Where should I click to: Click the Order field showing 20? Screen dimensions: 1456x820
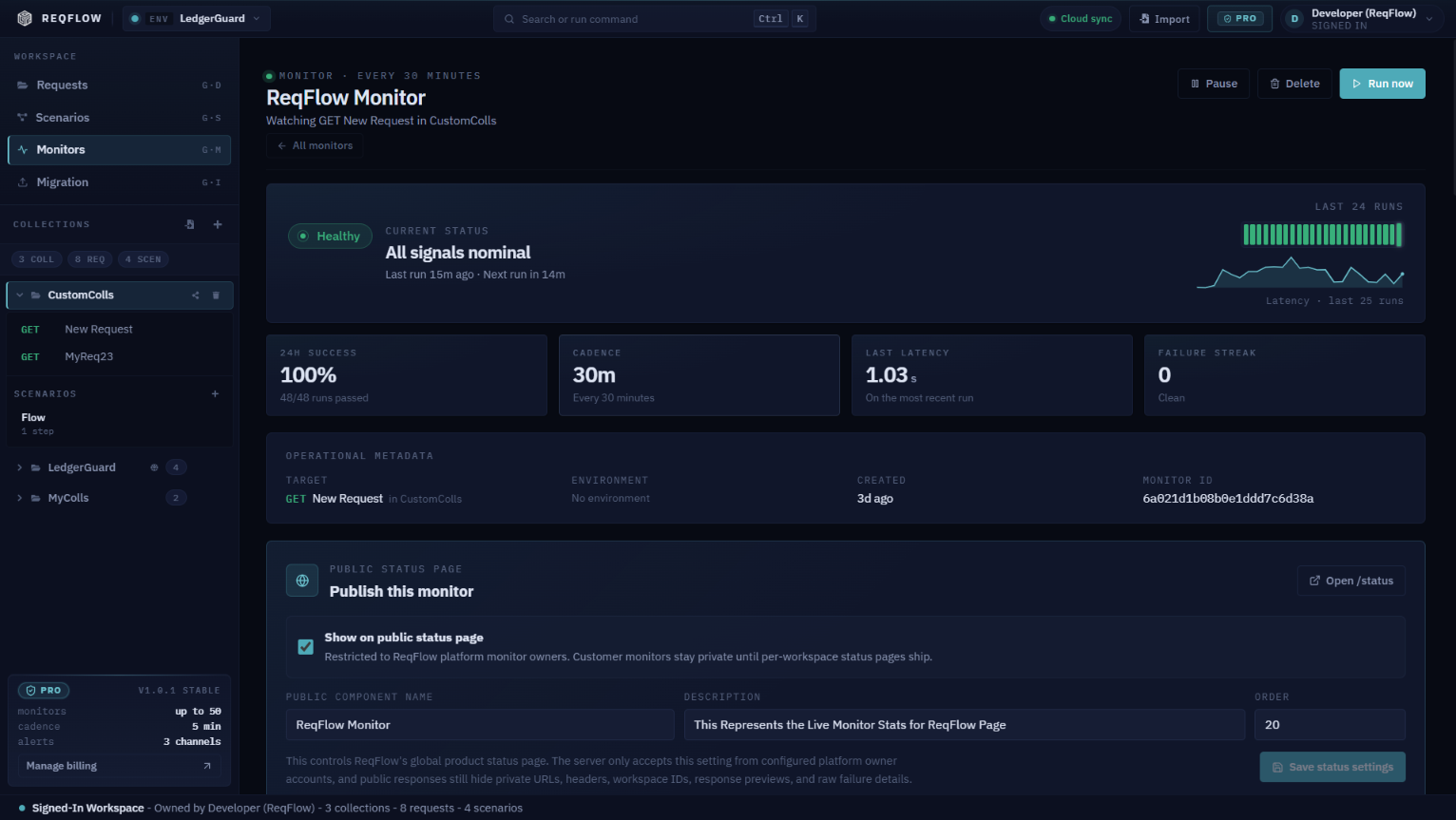pyautogui.click(x=1330, y=725)
